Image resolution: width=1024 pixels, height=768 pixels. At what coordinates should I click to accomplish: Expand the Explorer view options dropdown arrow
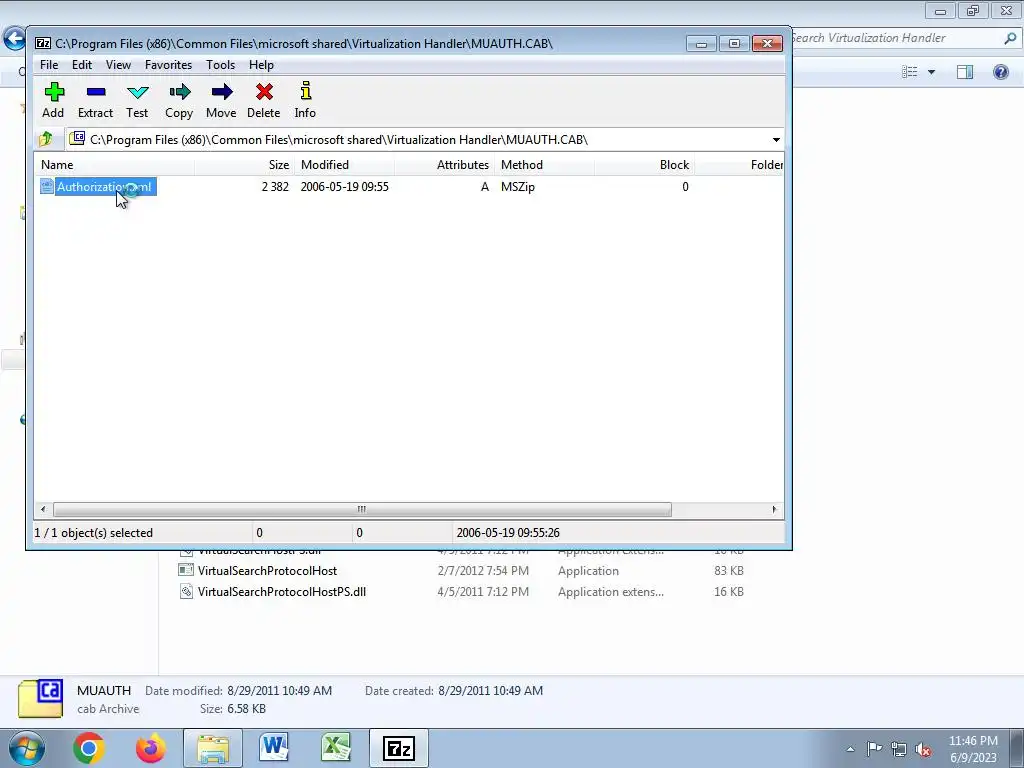tap(931, 72)
